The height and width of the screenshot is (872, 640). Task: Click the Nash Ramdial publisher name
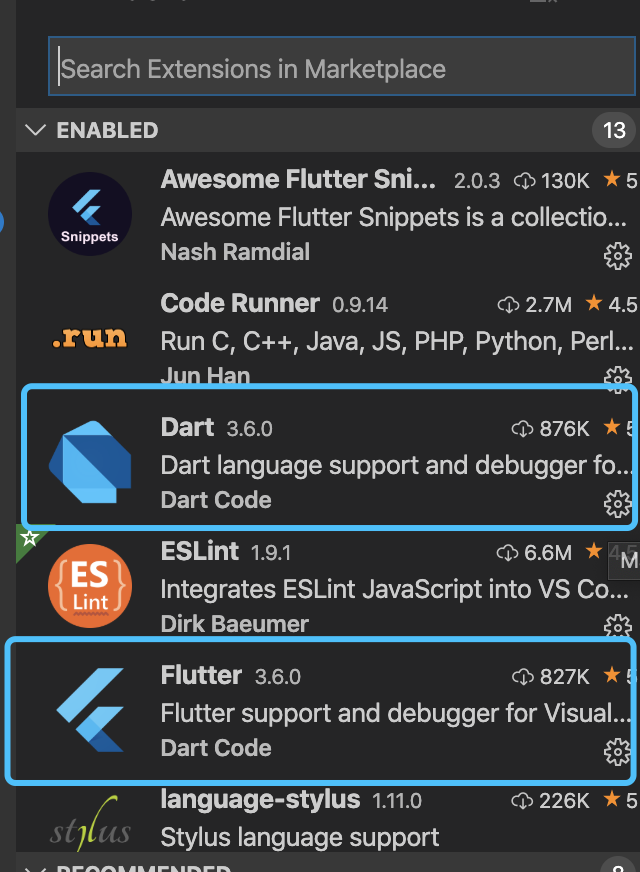235,252
